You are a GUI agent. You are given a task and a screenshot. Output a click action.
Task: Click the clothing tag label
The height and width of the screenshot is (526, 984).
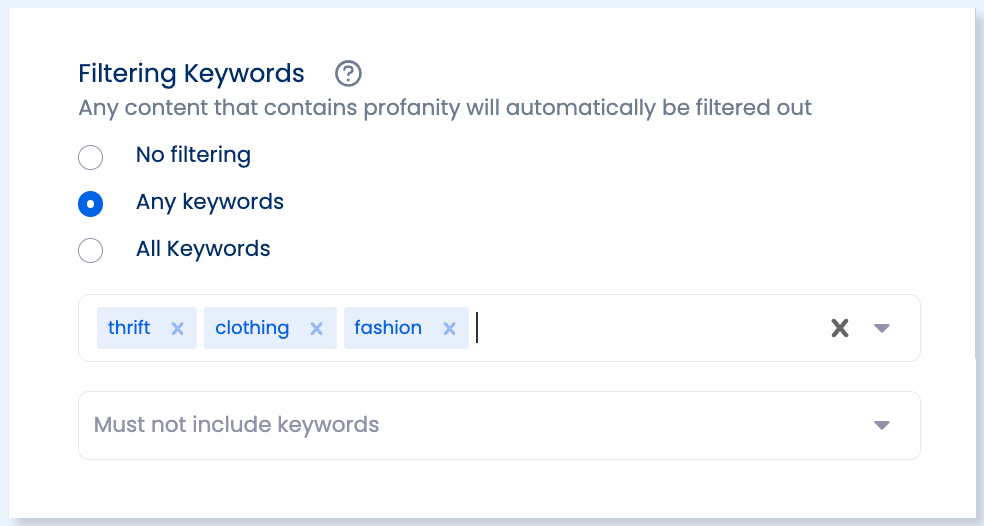point(252,328)
